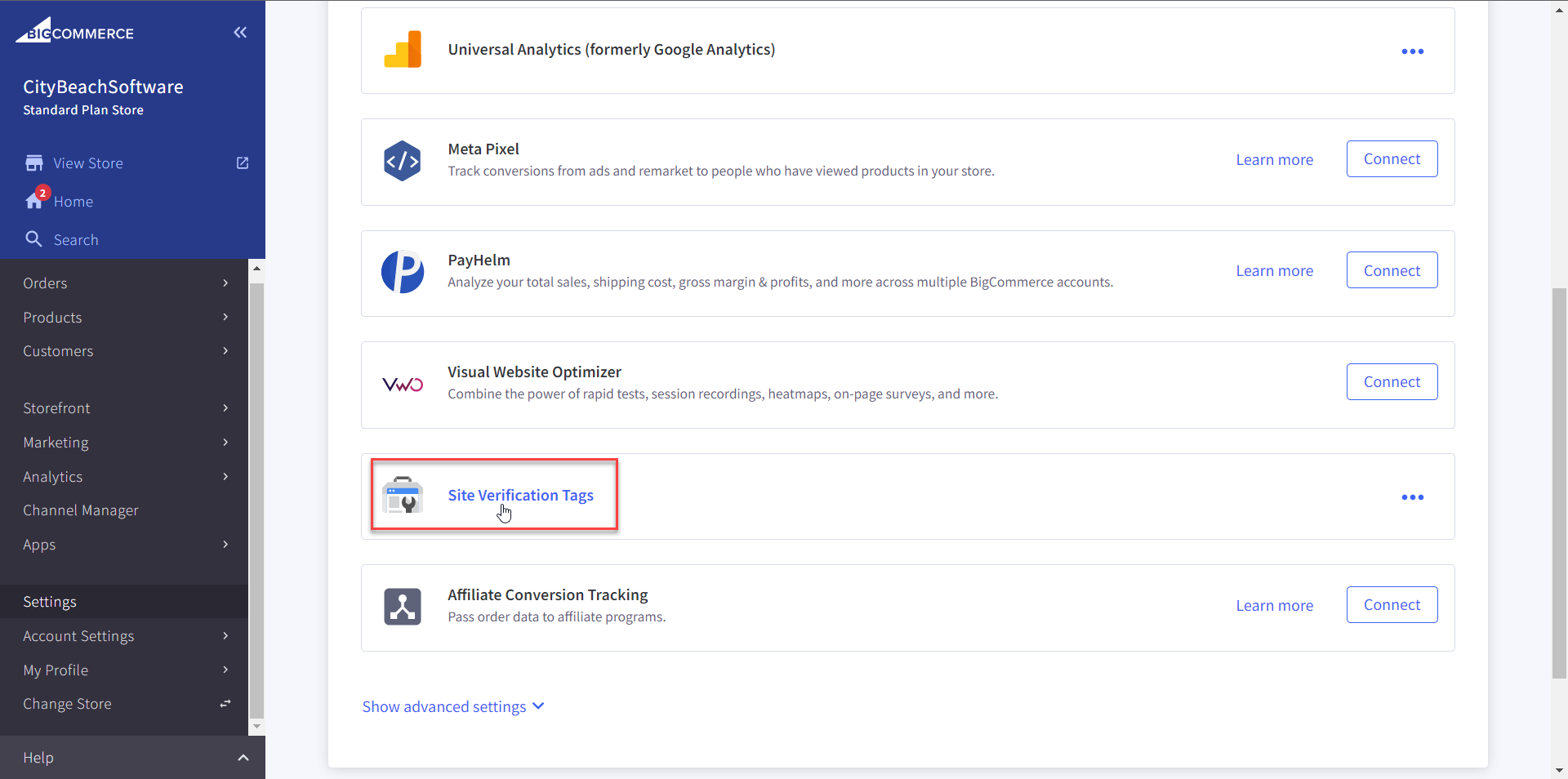Click the Change Store swap icon
The width and height of the screenshot is (1568, 779).
pyautogui.click(x=225, y=704)
